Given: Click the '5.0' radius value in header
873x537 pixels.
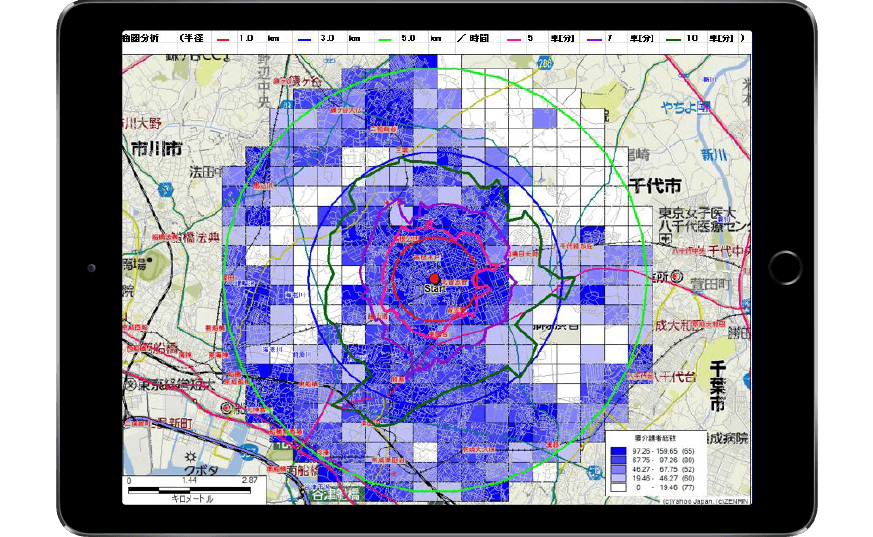Looking at the screenshot, I should pos(408,38).
